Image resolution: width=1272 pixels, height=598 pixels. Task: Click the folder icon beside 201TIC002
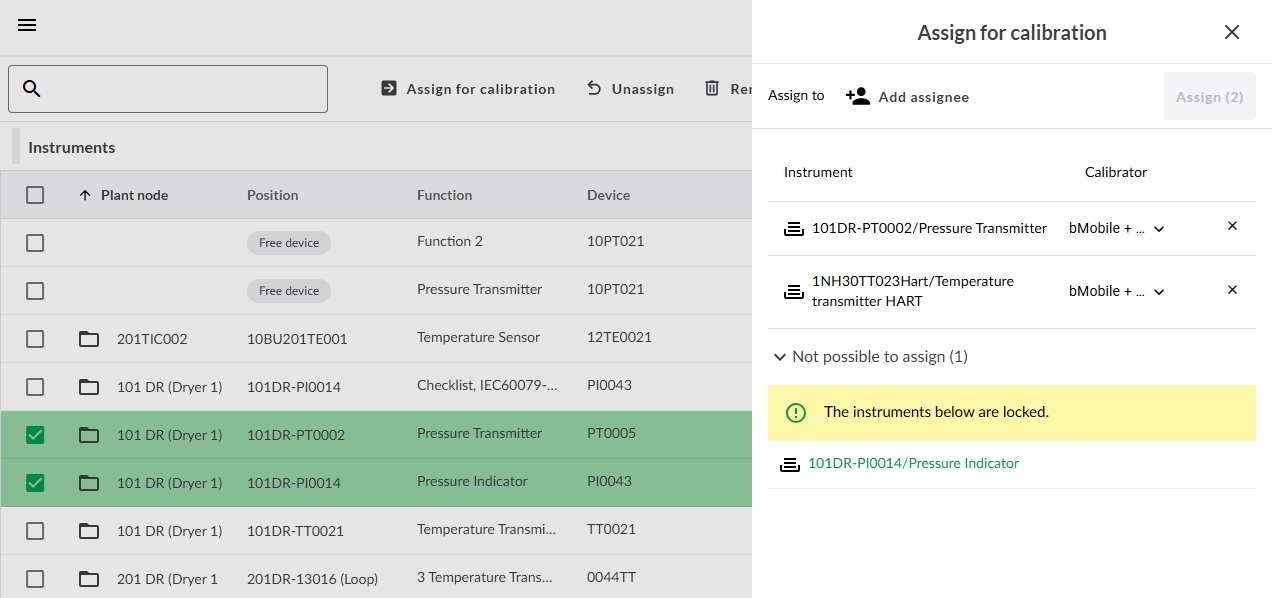pyautogui.click(x=89, y=339)
